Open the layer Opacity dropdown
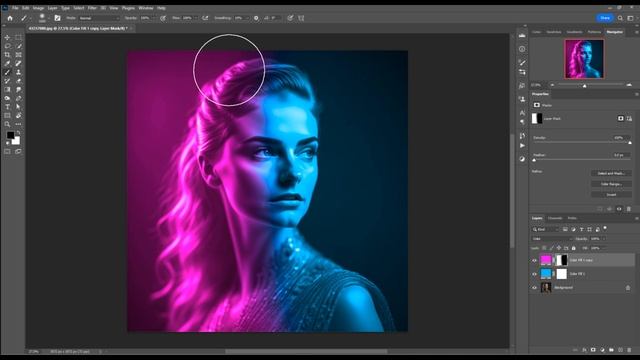 (x=603, y=238)
